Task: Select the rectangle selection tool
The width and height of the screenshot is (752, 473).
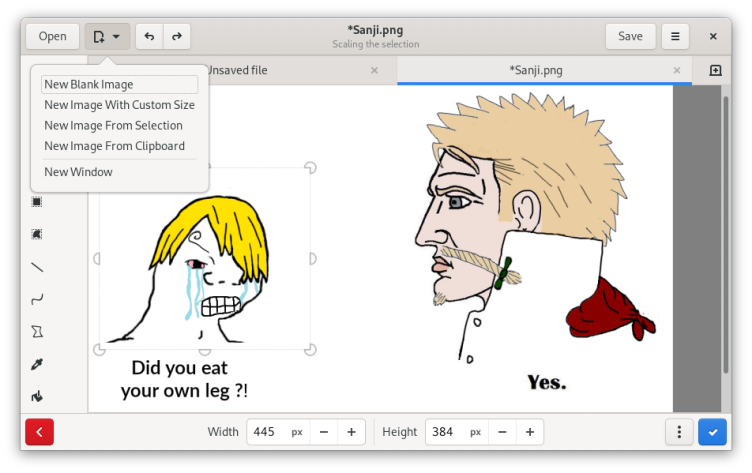Action: pyautogui.click(x=37, y=202)
